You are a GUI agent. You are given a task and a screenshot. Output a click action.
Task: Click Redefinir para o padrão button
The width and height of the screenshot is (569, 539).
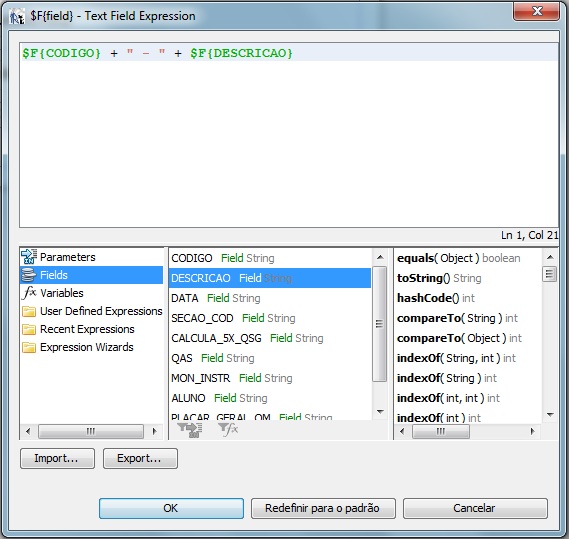323,508
